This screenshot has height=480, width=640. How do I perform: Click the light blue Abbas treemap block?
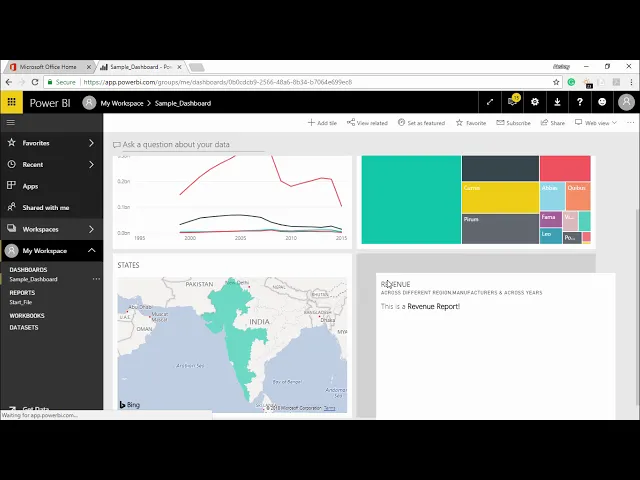[552, 196]
